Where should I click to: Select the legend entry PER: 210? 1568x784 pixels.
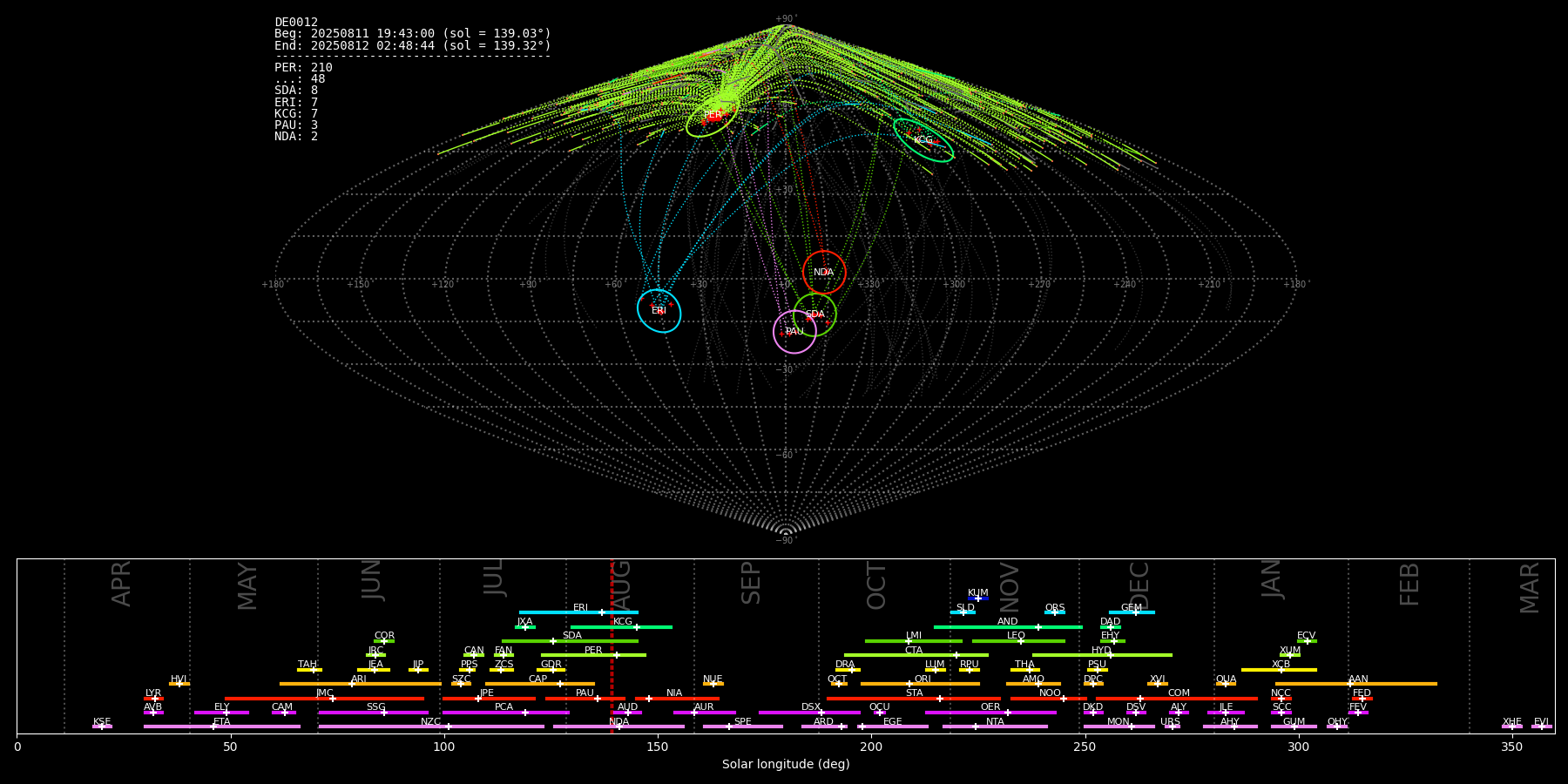pyautogui.click(x=303, y=68)
